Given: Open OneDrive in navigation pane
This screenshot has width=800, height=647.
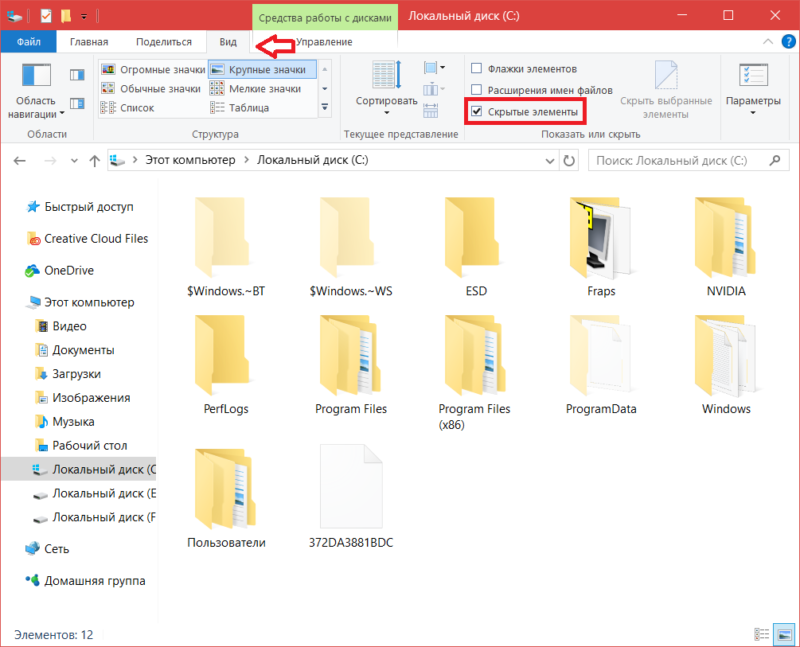Looking at the screenshot, I should (x=60, y=270).
